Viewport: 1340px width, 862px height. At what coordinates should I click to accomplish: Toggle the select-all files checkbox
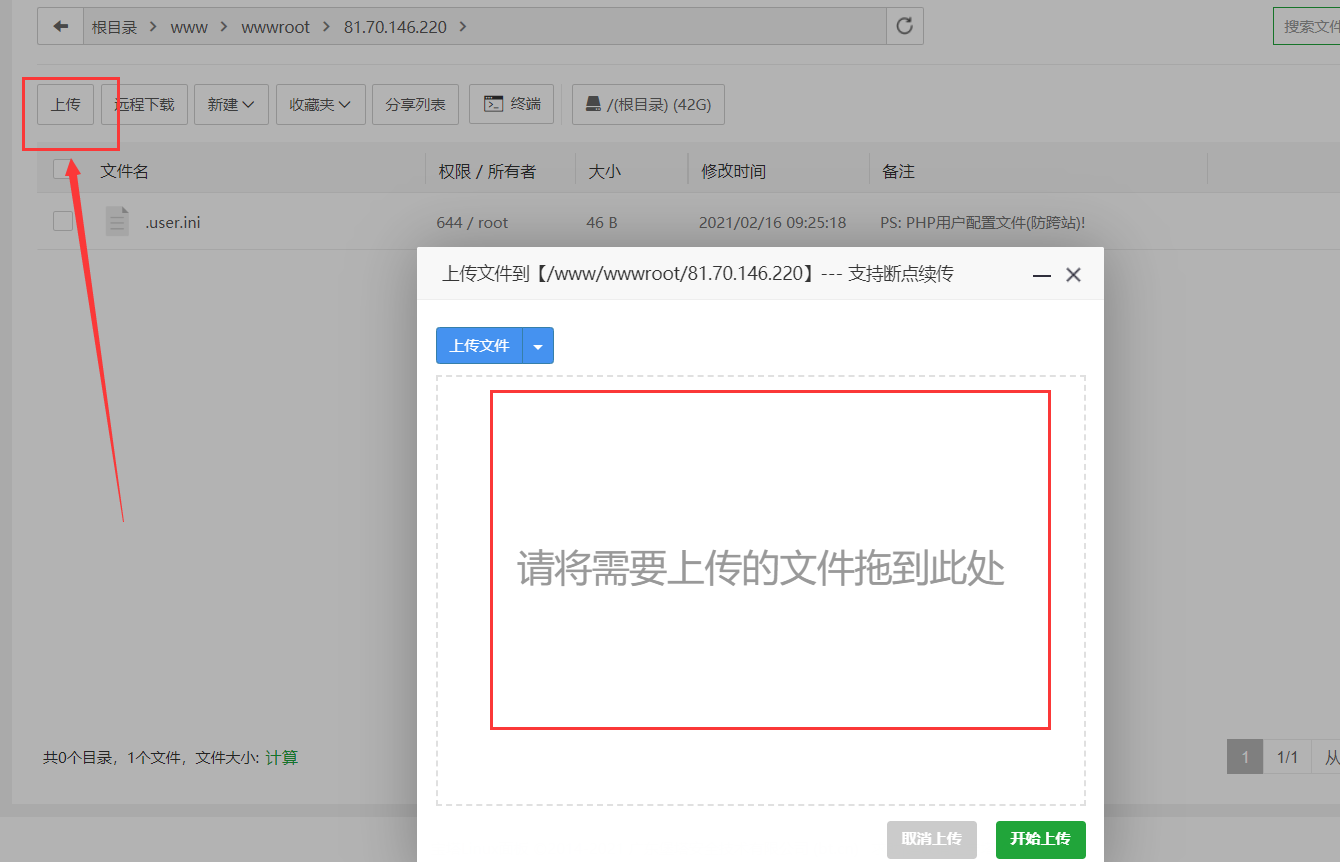pyautogui.click(x=63, y=168)
